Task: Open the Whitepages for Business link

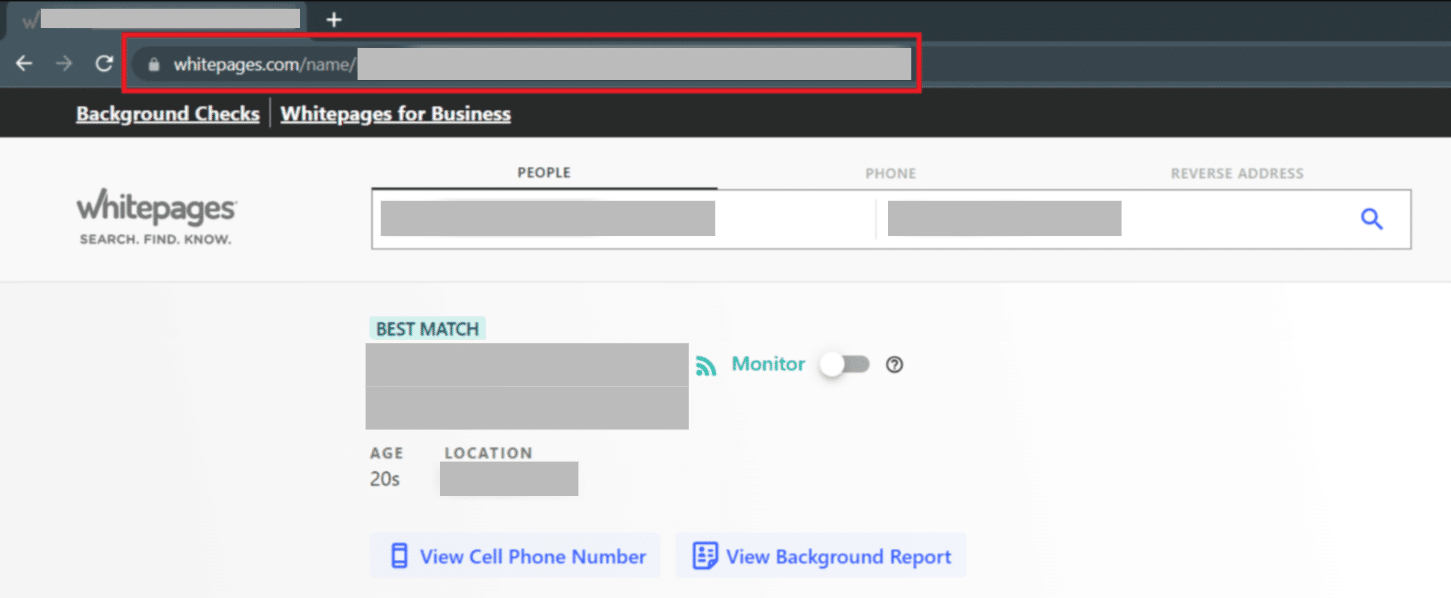Action: coord(395,114)
